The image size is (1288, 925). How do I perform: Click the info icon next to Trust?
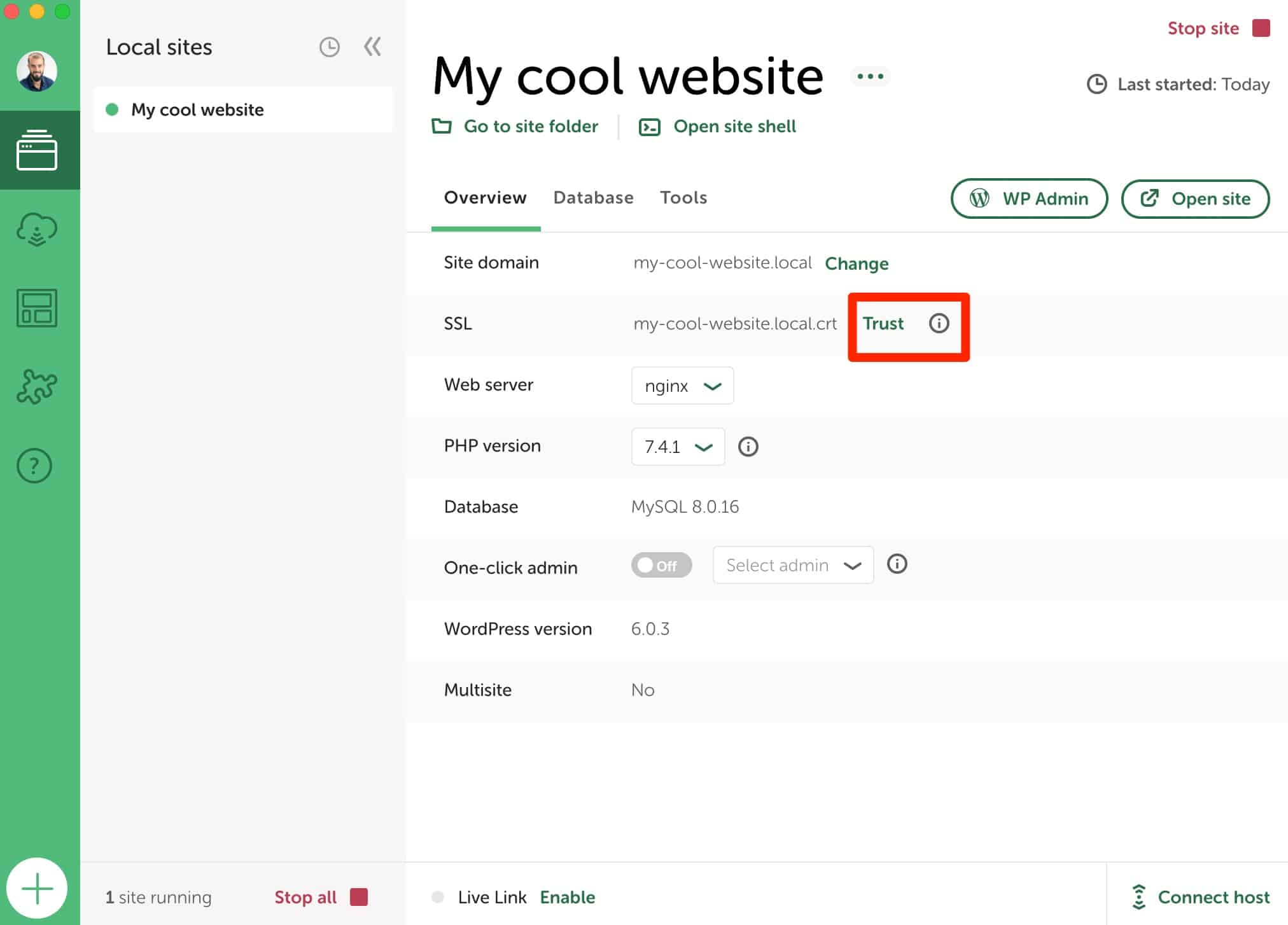click(938, 323)
